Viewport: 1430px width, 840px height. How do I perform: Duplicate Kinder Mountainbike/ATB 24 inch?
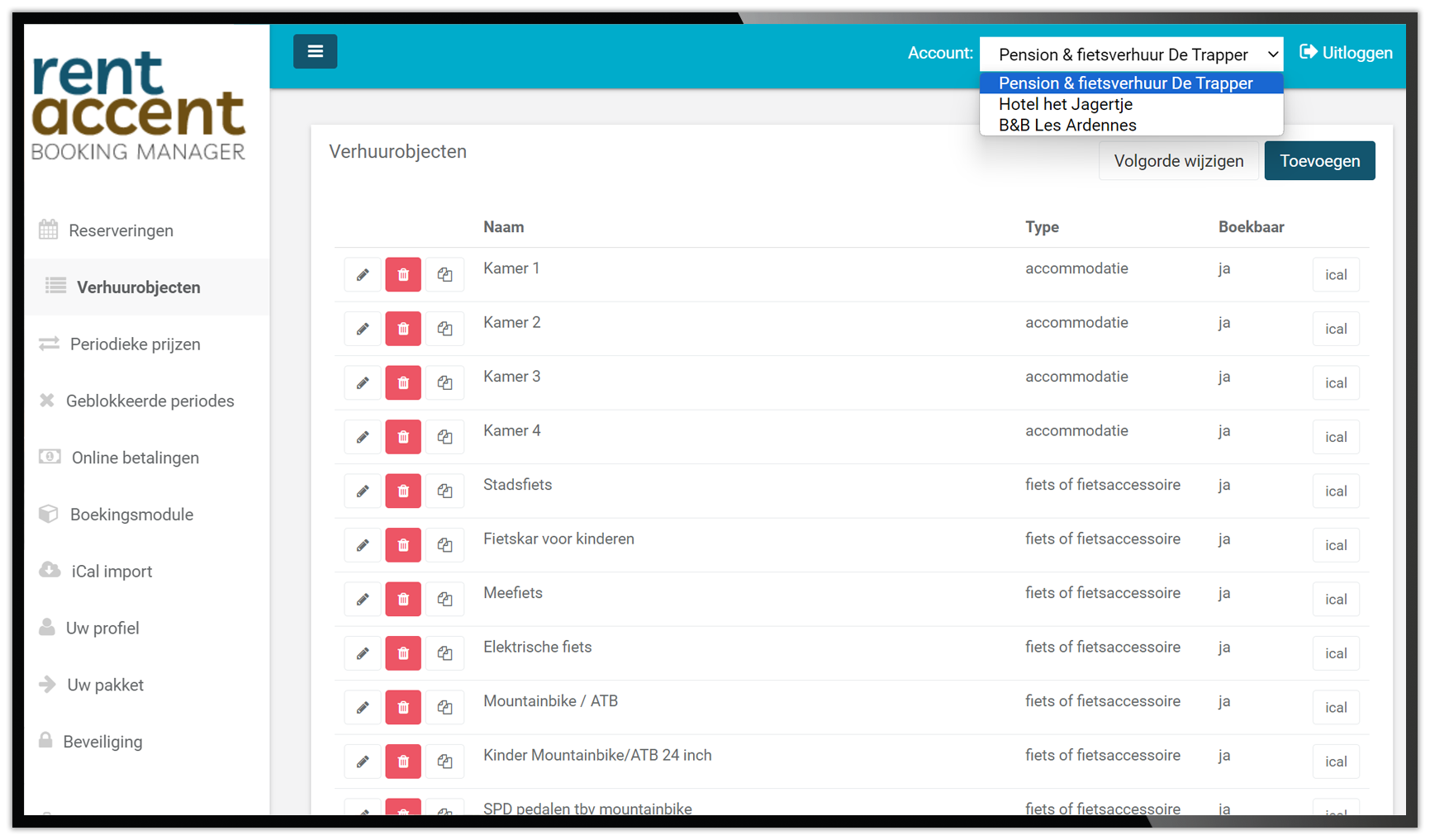click(x=445, y=762)
